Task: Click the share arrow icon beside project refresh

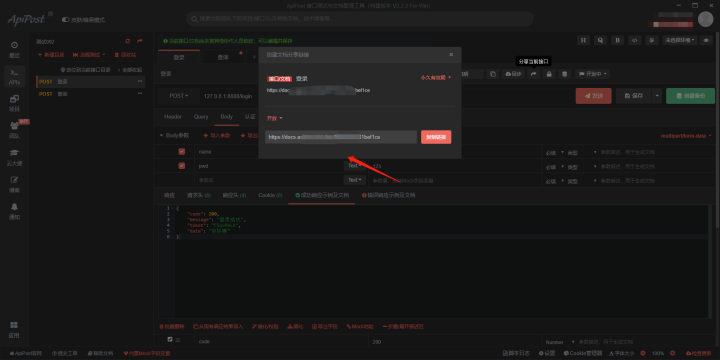Action: tap(140, 41)
